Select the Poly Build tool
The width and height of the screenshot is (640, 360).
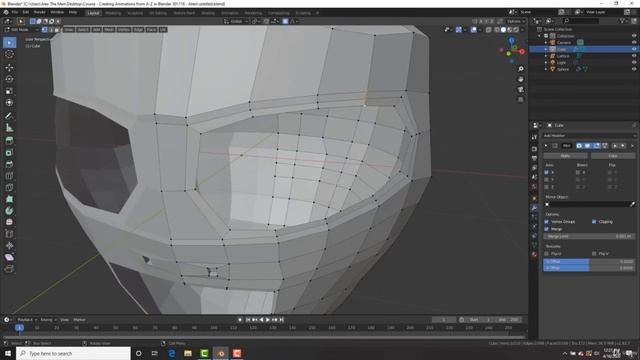9,199
